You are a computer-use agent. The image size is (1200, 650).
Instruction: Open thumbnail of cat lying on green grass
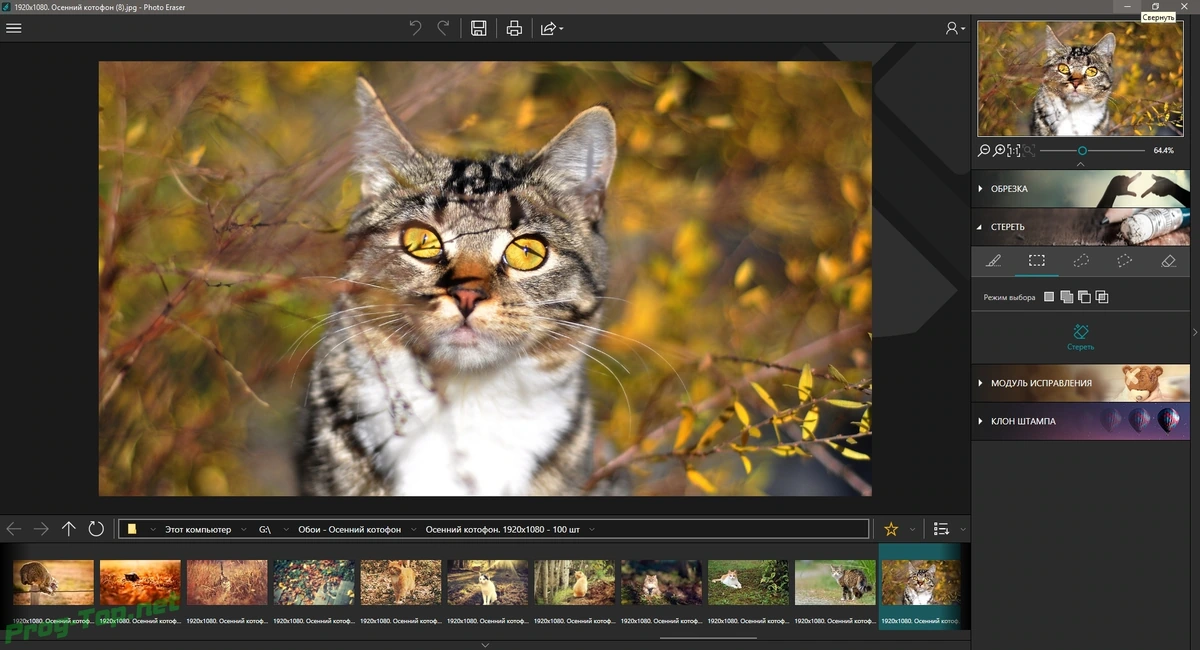[x=749, y=583]
